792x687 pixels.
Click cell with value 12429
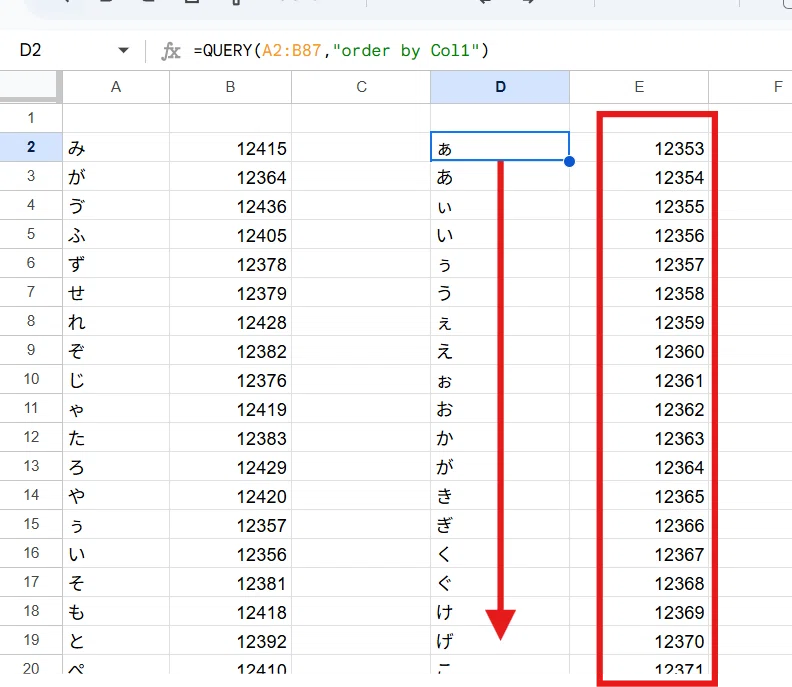[x=230, y=466]
